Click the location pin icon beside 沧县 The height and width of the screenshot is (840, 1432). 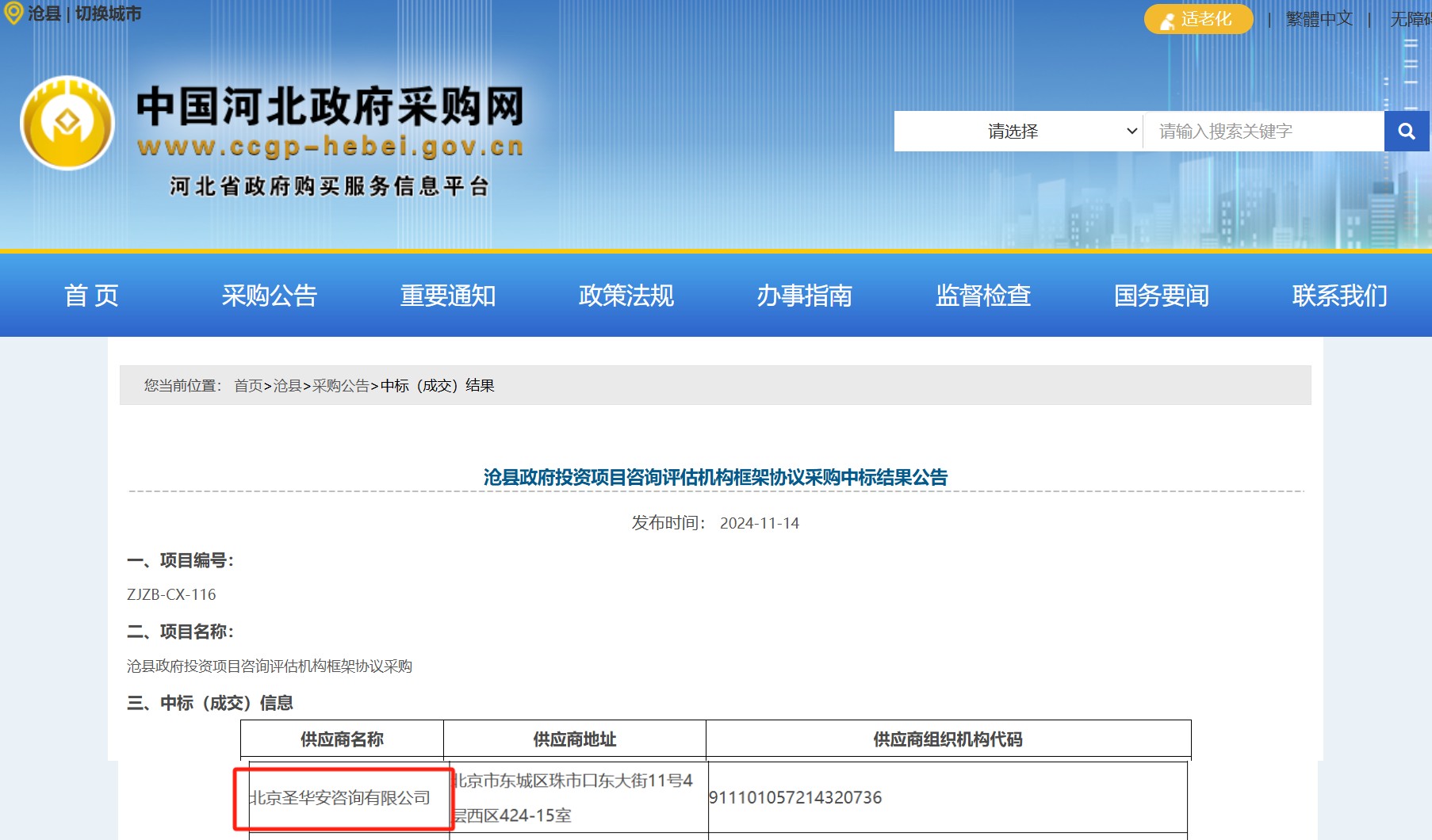(13, 13)
